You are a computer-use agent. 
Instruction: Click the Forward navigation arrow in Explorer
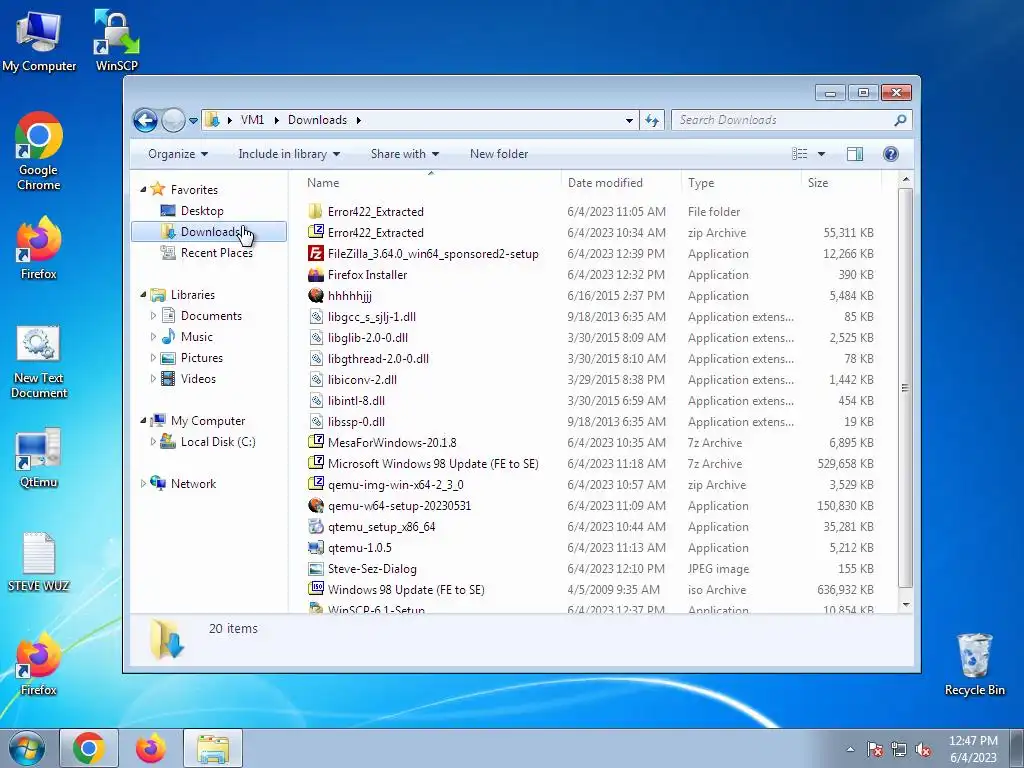click(x=173, y=120)
